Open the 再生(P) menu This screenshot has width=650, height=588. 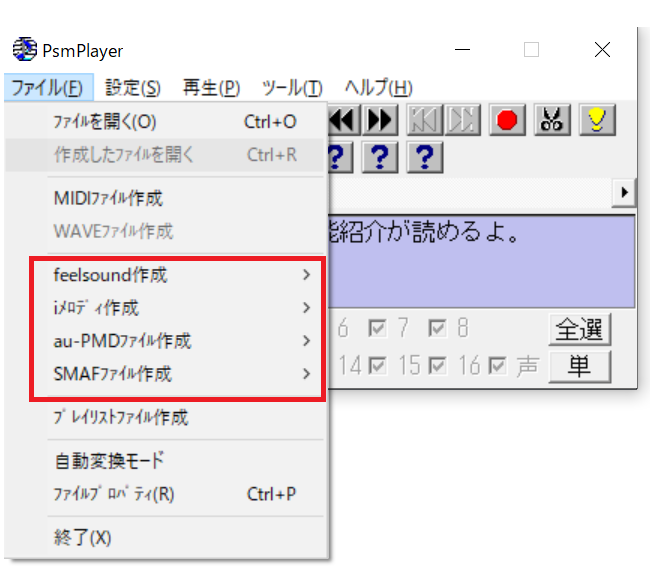211,87
